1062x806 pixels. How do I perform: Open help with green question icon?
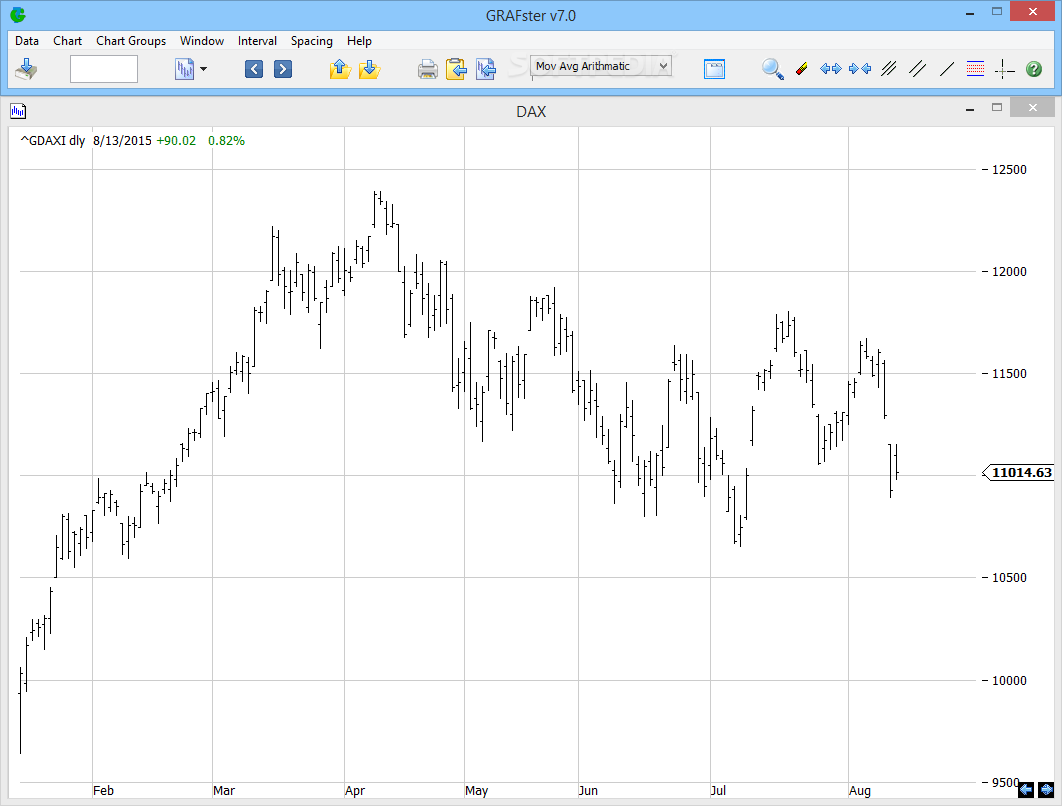point(1034,69)
